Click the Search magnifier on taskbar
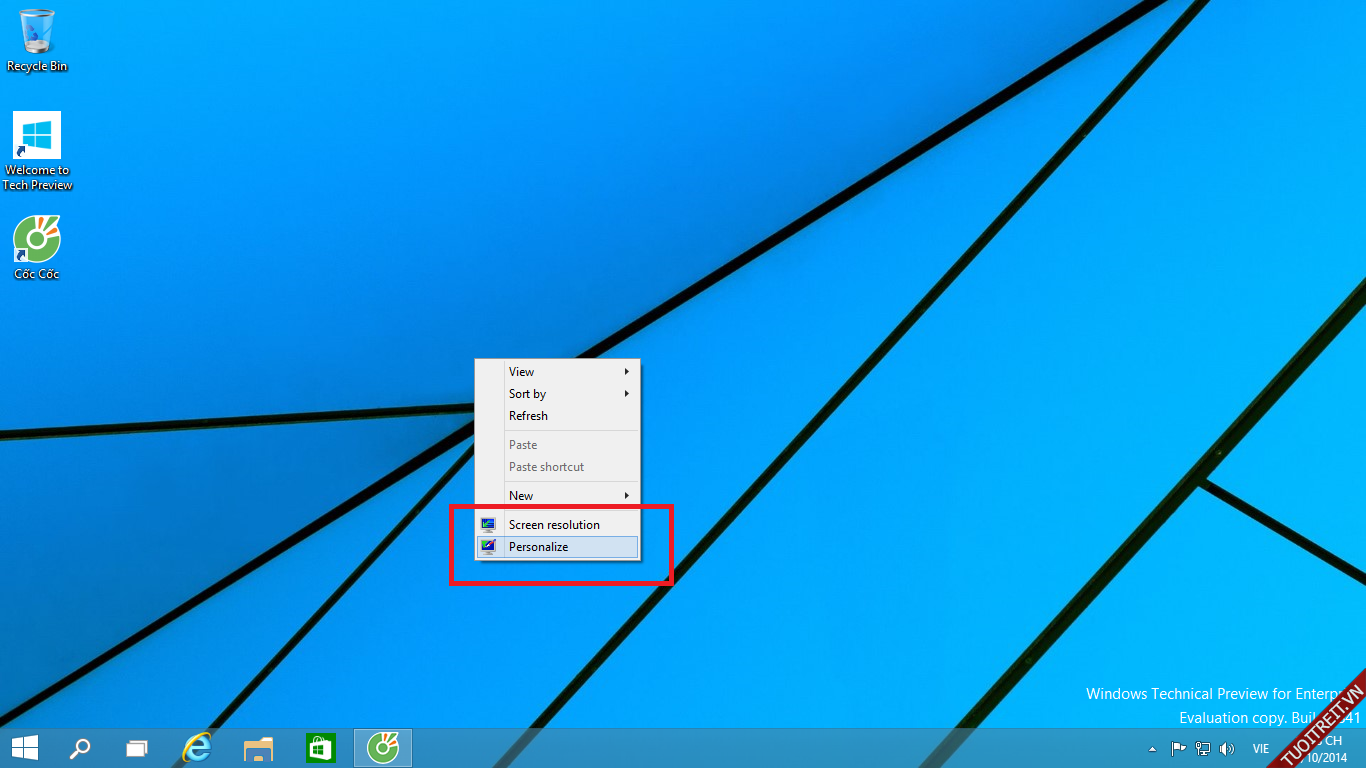Screen dimensions: 1366x768 coord(79,748)
